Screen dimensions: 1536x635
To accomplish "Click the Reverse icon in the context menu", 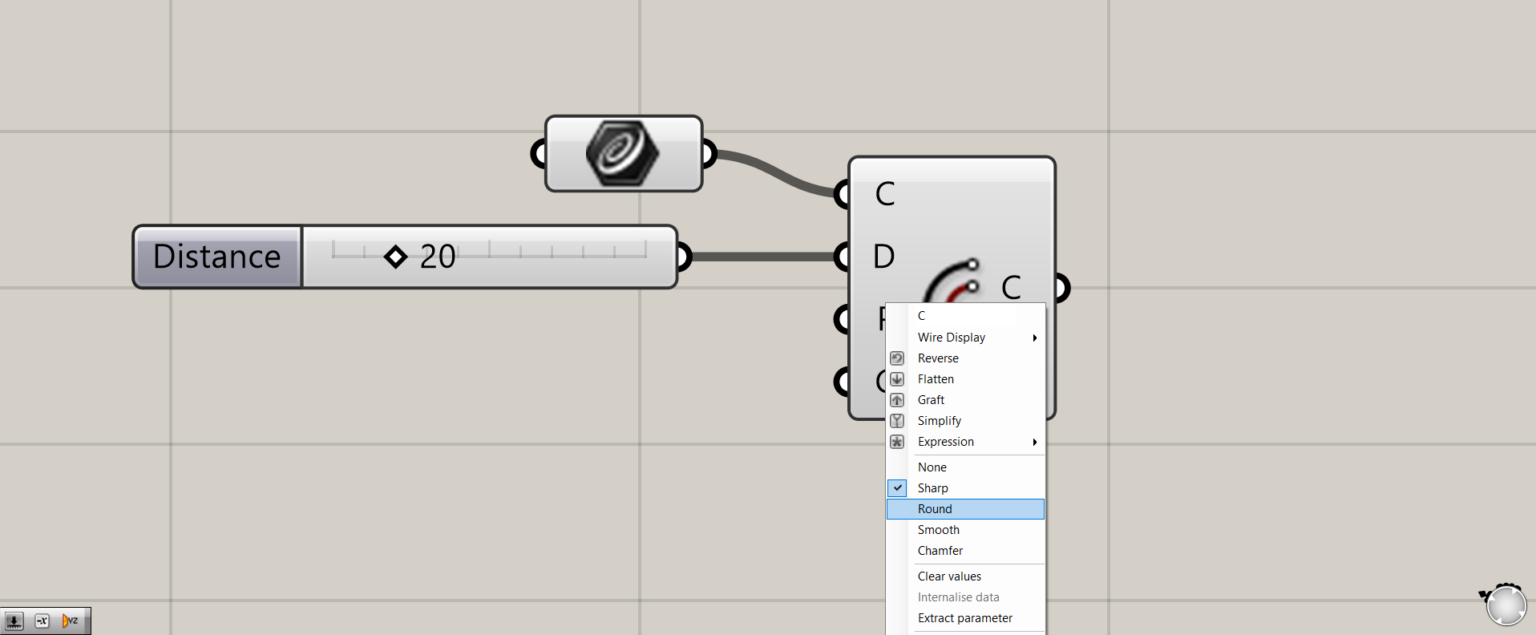I will tap(897, 357).
